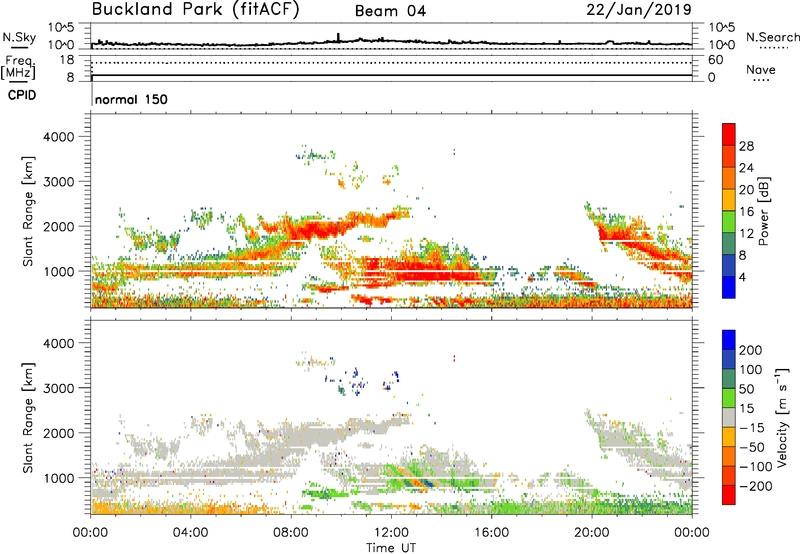Click the 'N.Search' legend label
This screenshot has height=554, width=800.
773,37
